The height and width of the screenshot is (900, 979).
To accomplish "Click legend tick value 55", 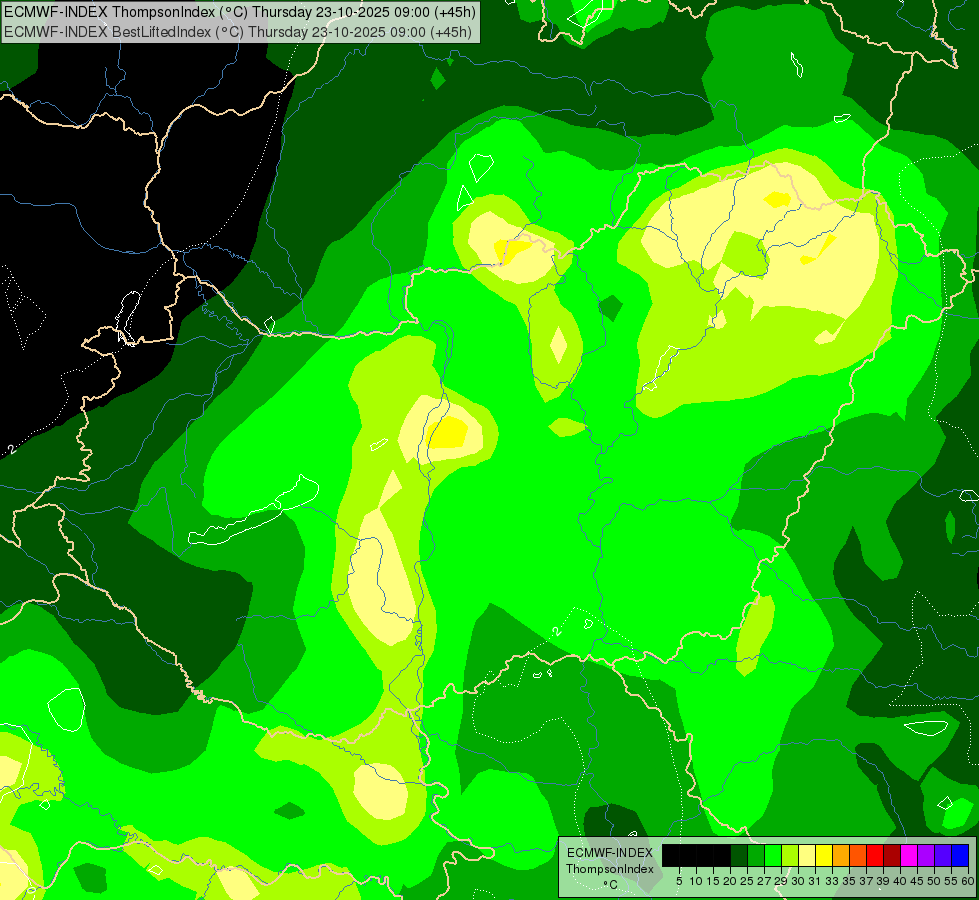I will tap(952, 881).
